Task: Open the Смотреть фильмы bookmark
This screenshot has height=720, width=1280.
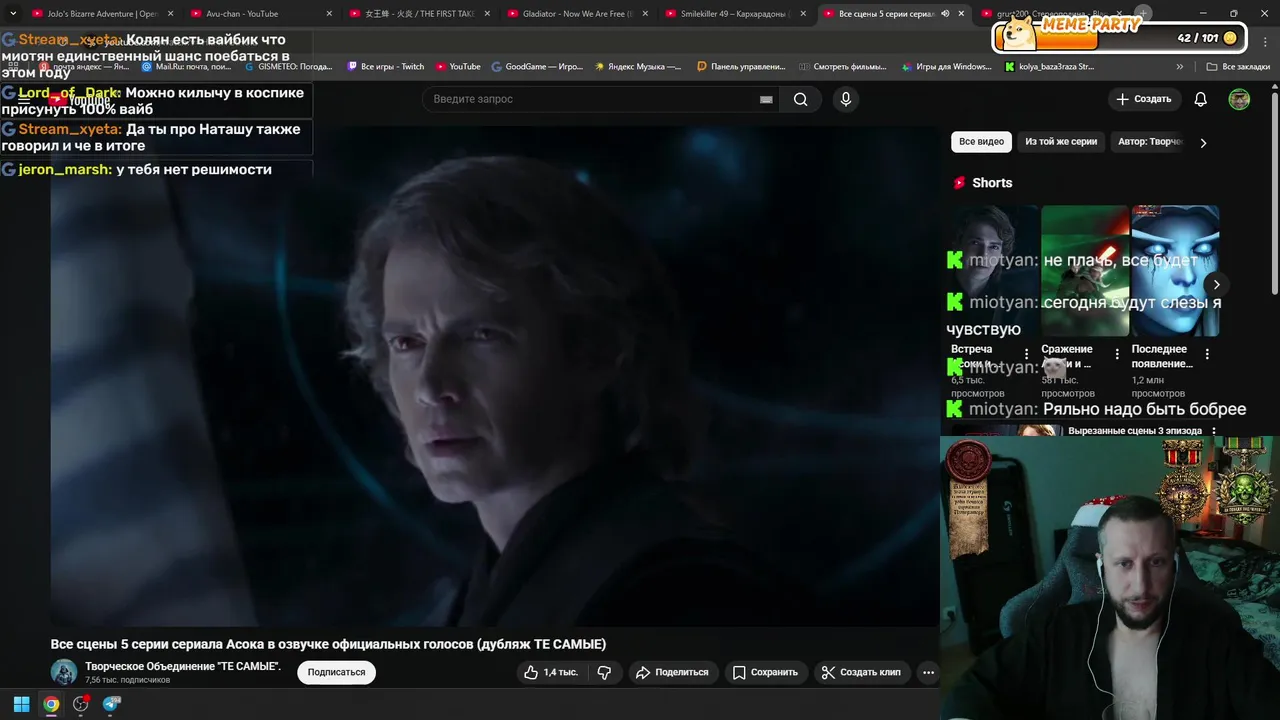Action: (x=843, y=67)
